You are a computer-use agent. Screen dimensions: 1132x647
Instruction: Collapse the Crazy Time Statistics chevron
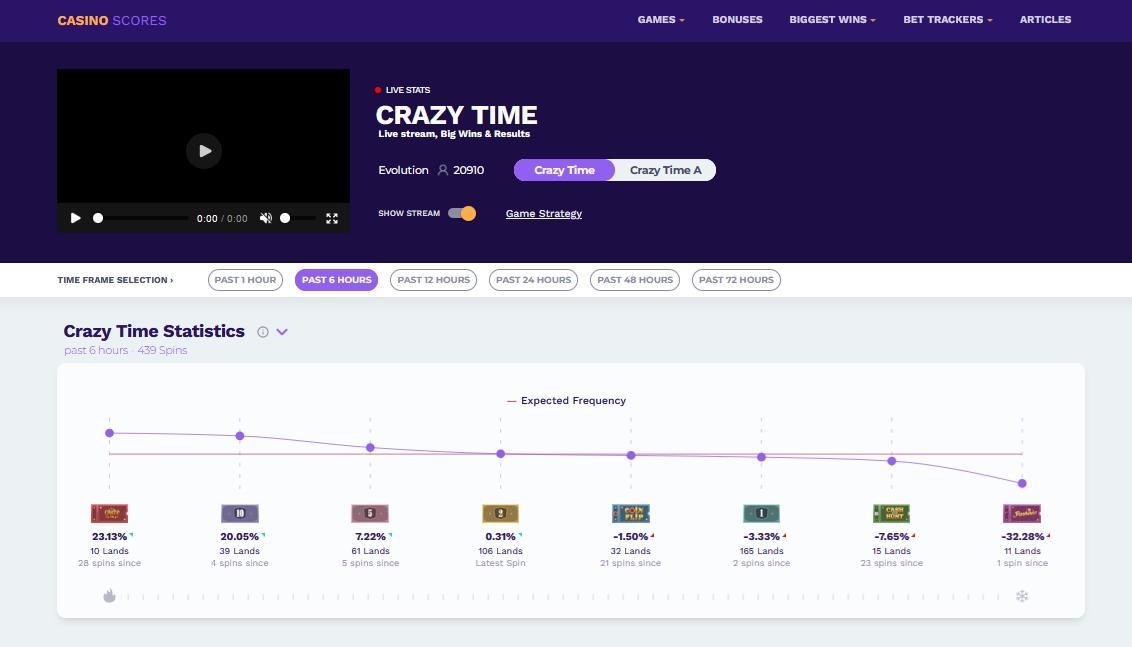point(282,332)
